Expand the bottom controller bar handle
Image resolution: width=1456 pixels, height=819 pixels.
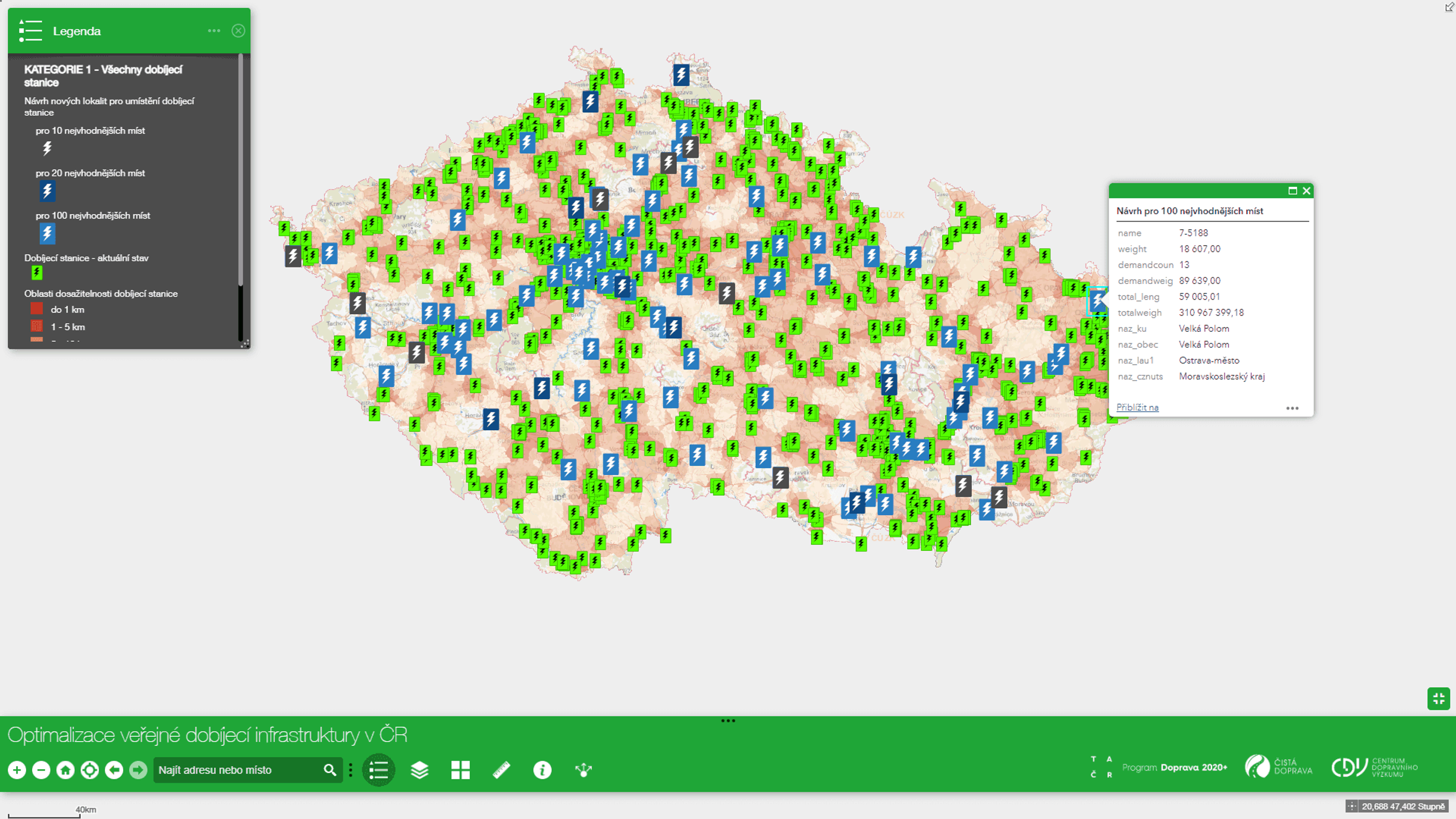pyautogui.click(x=728, y=721)
